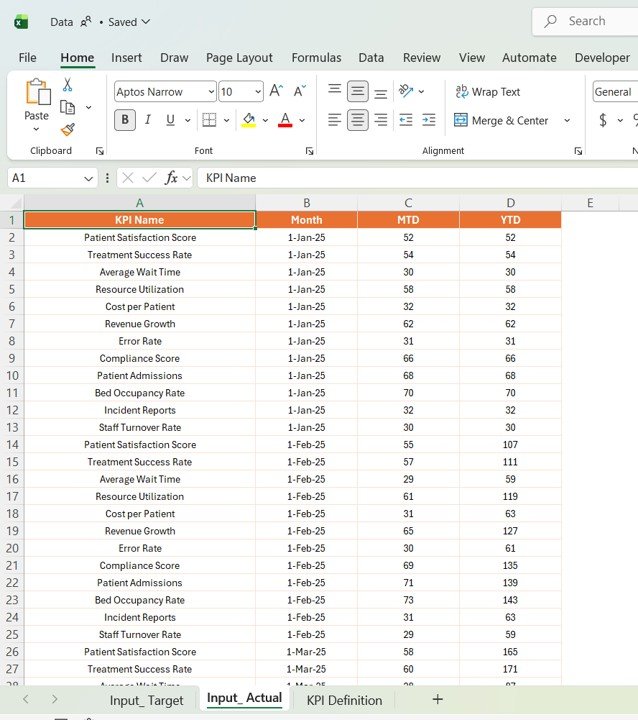
Task: Click the Borders icon
Action: (x=209, y=120)
